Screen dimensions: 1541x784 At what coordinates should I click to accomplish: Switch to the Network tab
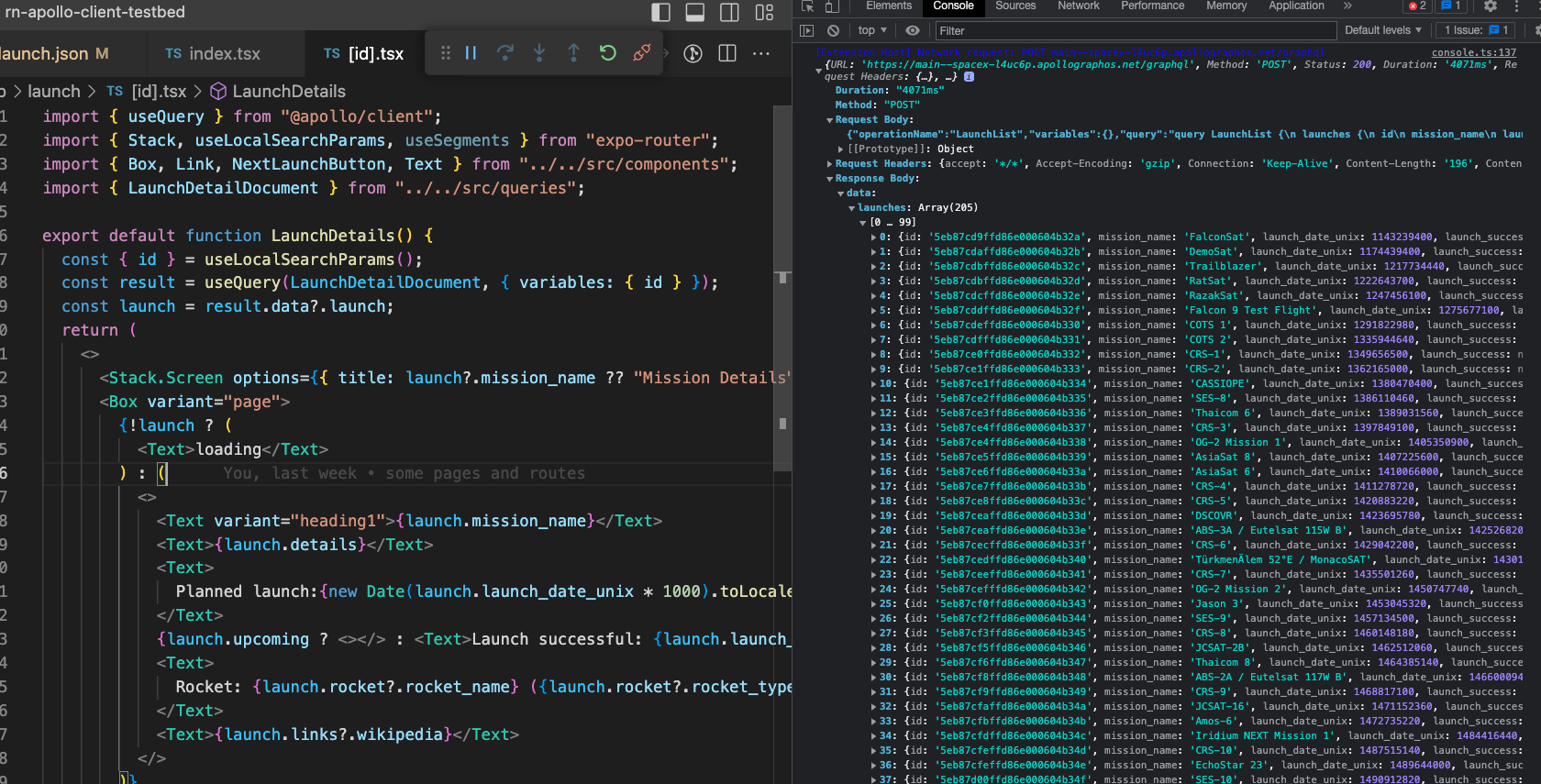click(x=1078, y=6)
